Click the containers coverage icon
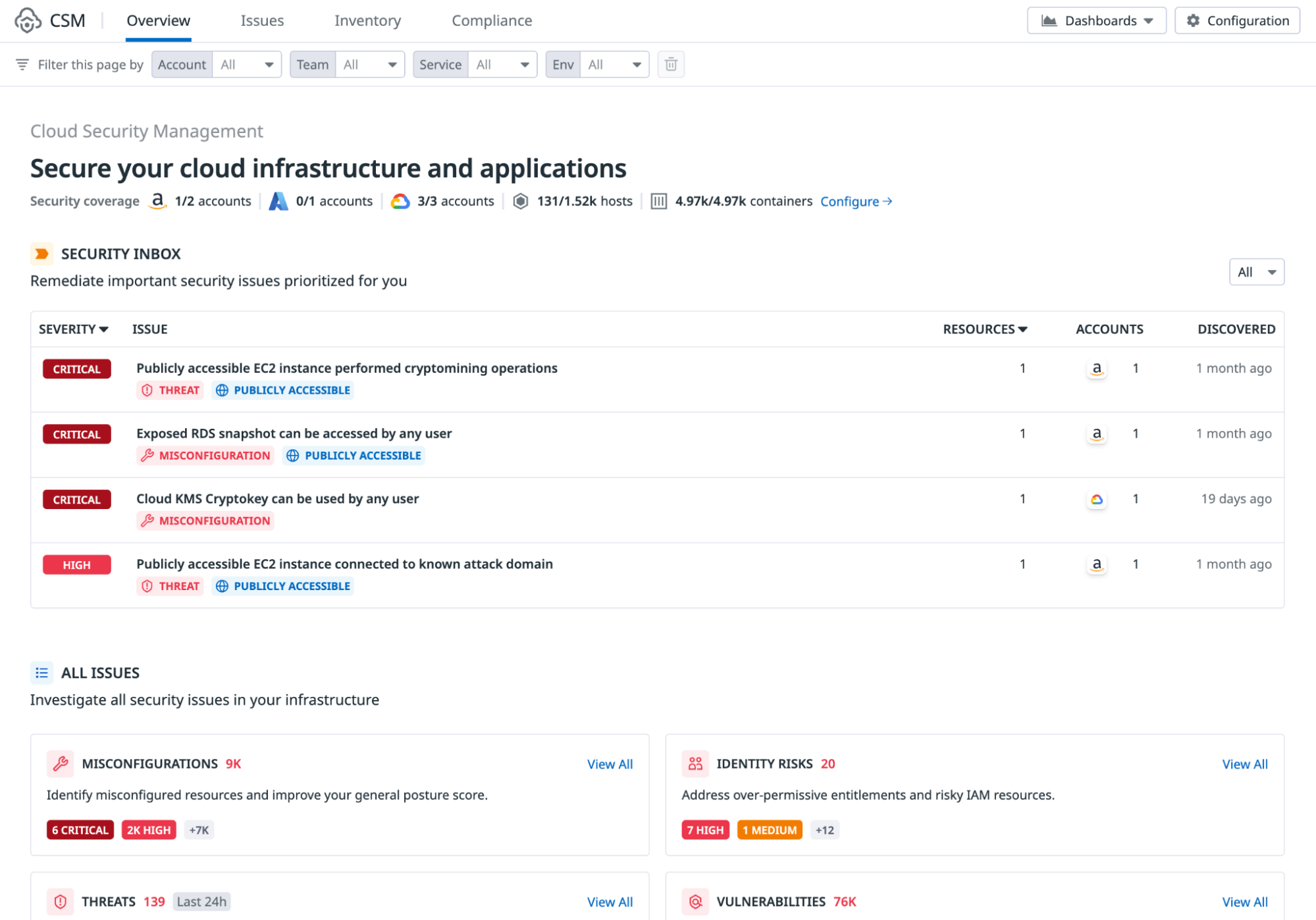This screenshot has width=1316, height=920. coord(659,201)
